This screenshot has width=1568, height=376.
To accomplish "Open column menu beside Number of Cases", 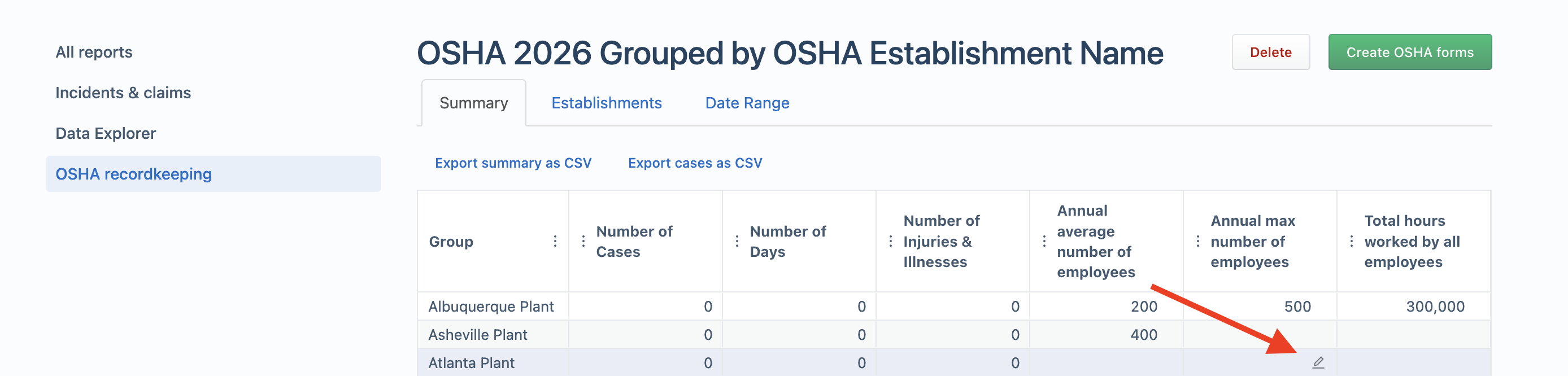I will click(x=583, y=241).
